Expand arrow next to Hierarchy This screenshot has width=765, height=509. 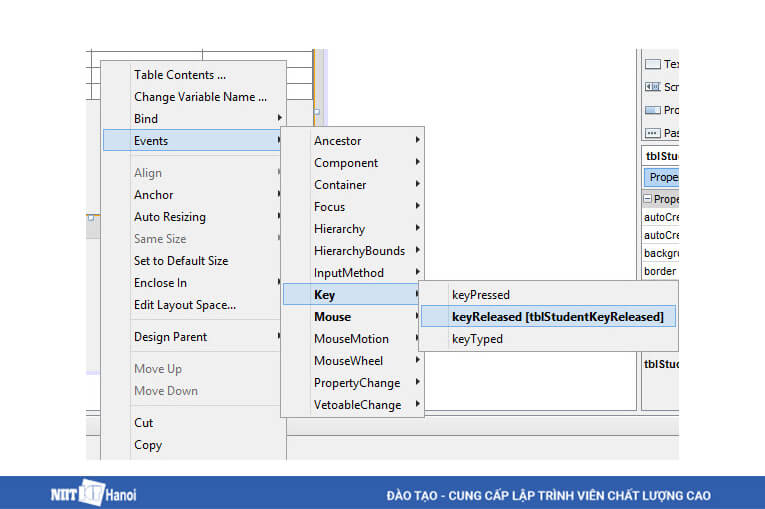pos(418,227)
